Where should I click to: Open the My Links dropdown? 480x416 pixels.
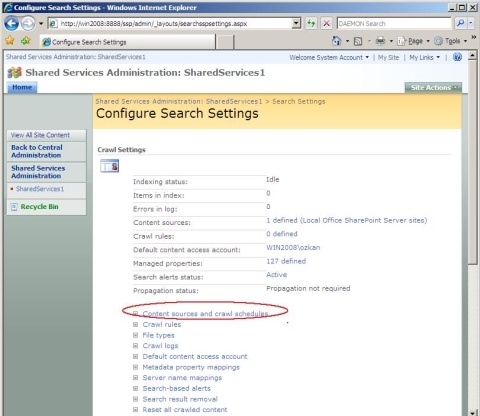424,57
